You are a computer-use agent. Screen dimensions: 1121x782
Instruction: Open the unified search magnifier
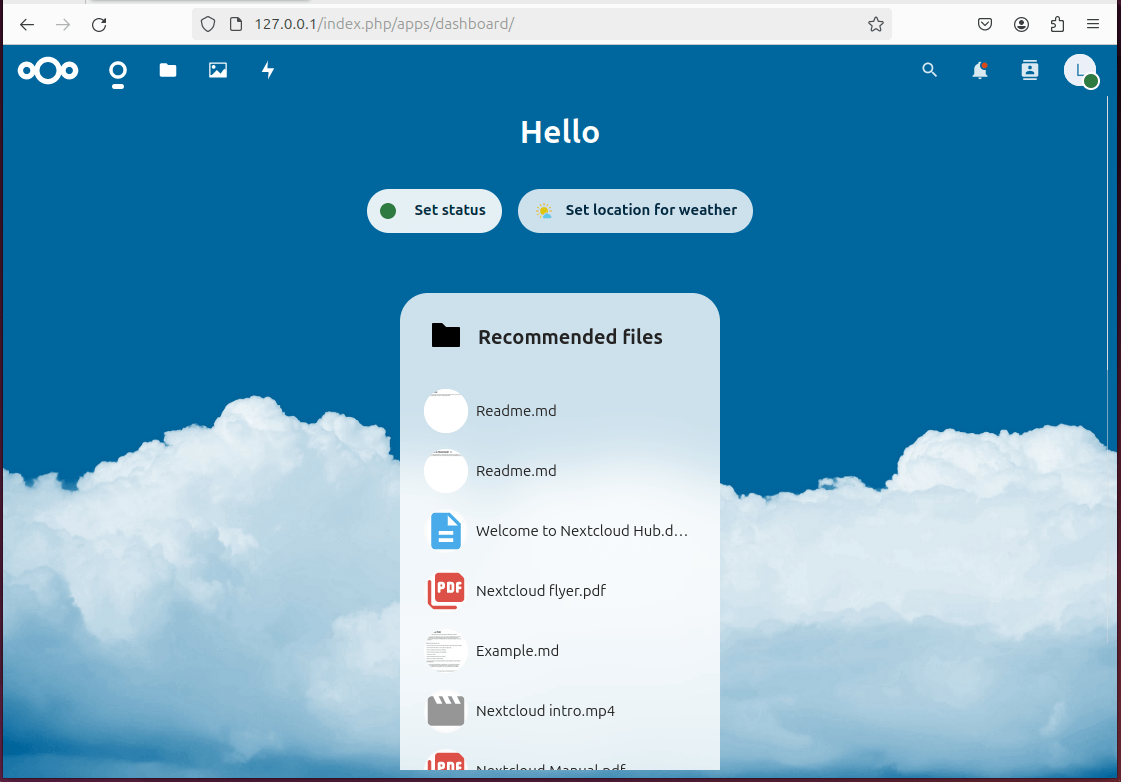pos(929,70)
